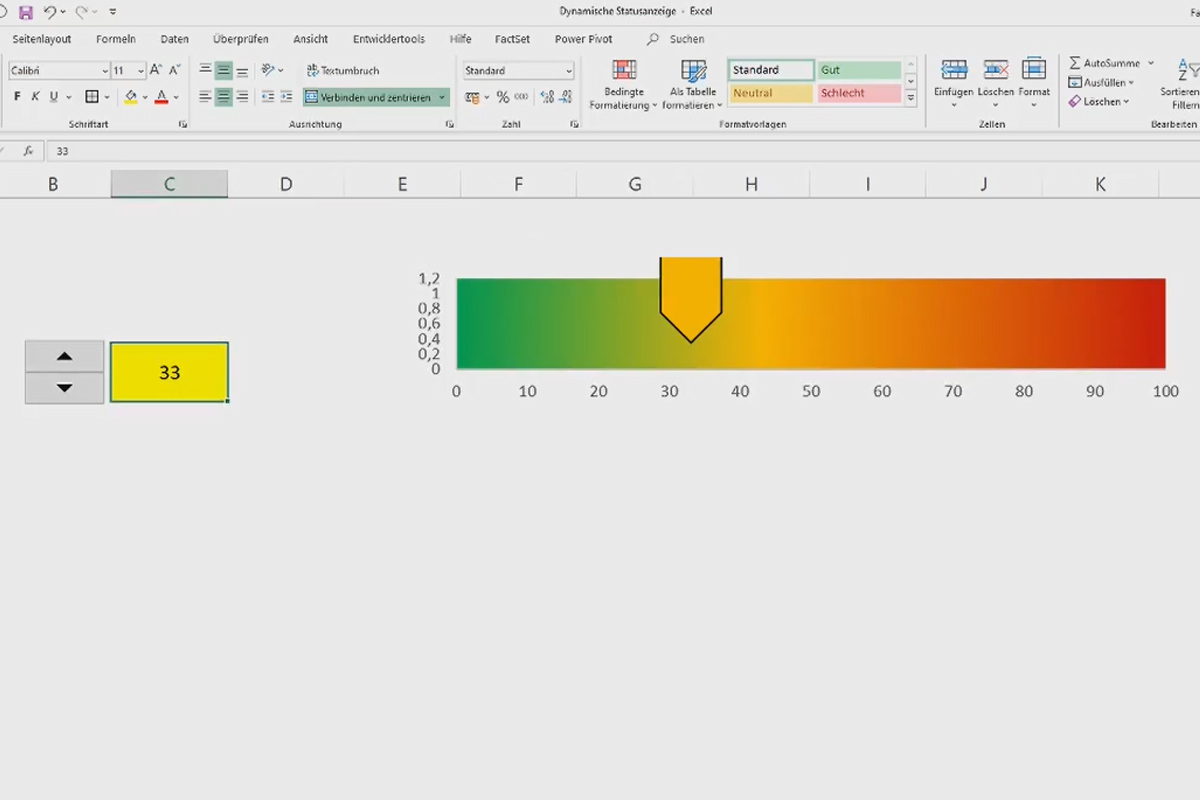Click the Löschen icon in the Zellen group

coord(995,80)
